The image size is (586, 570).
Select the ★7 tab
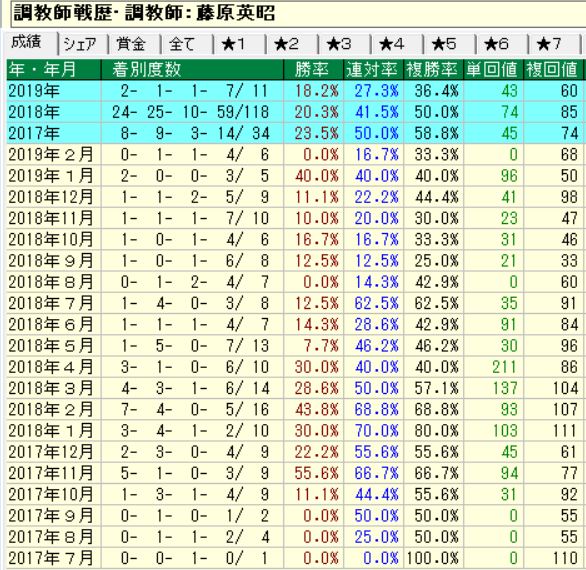click(554, 44)
